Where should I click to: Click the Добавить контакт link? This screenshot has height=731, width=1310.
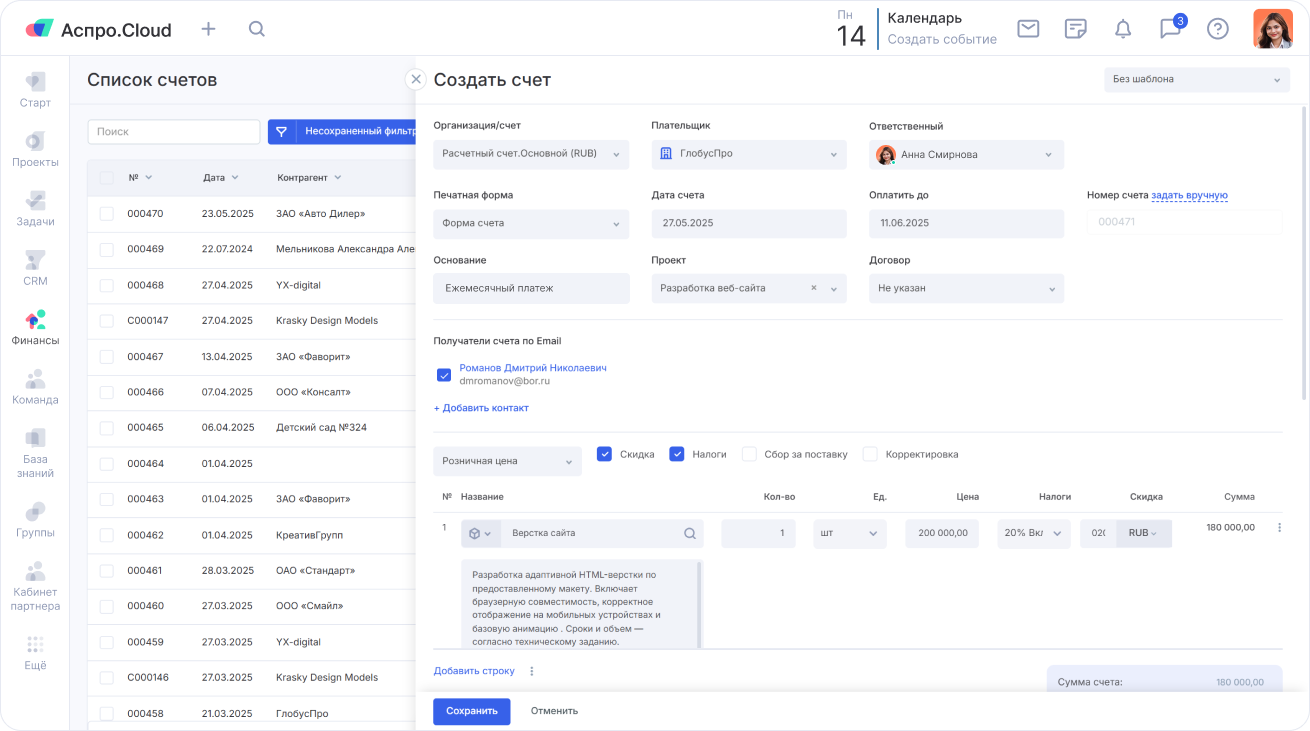point(481,408)
